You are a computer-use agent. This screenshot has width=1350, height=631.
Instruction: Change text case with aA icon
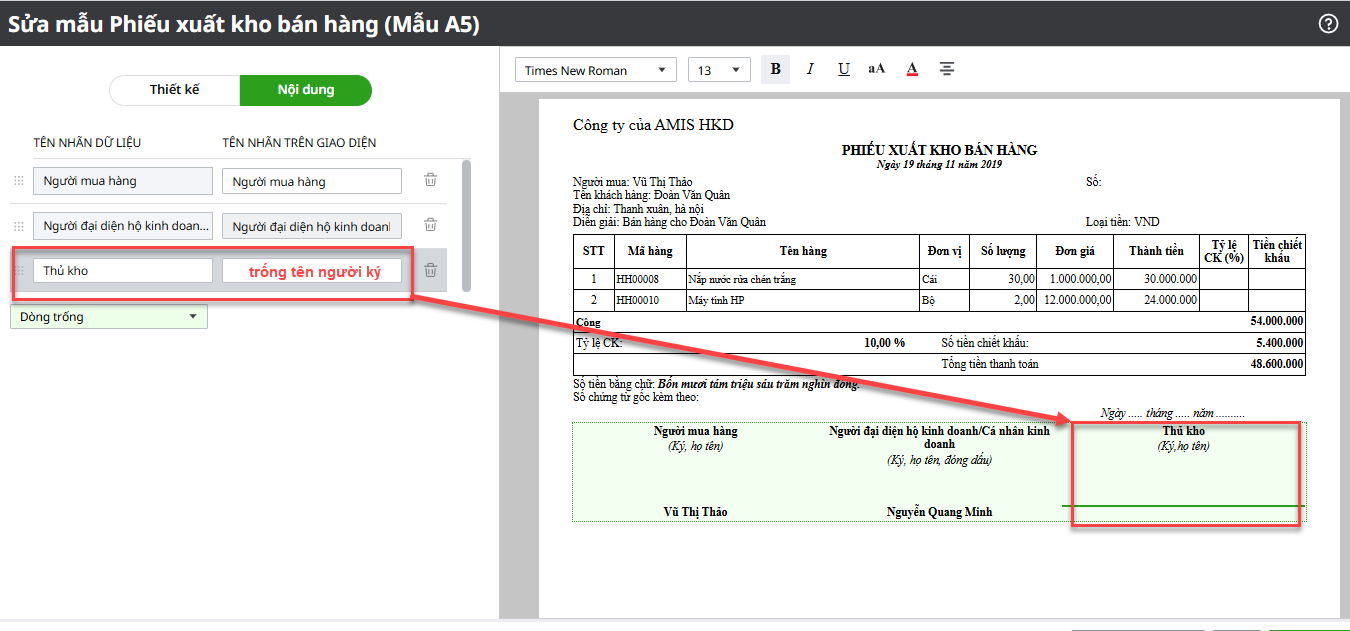pyautogui.click(x=877, y=69)
